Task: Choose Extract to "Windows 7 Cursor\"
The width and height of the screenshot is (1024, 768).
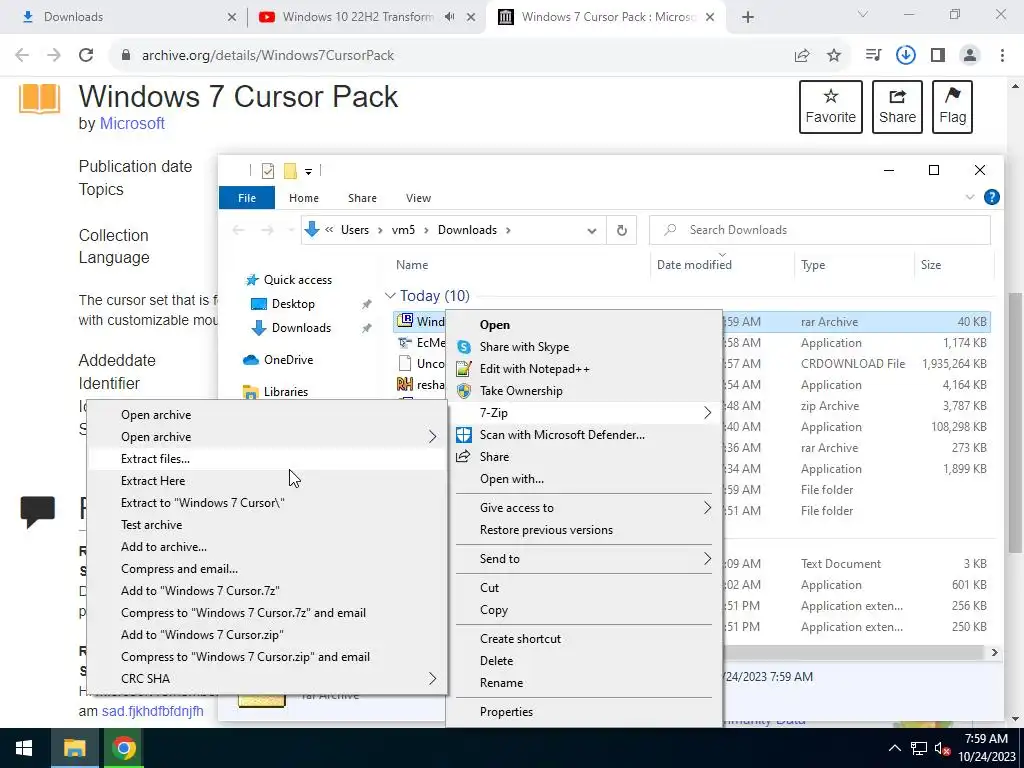Action: [267, 503]
